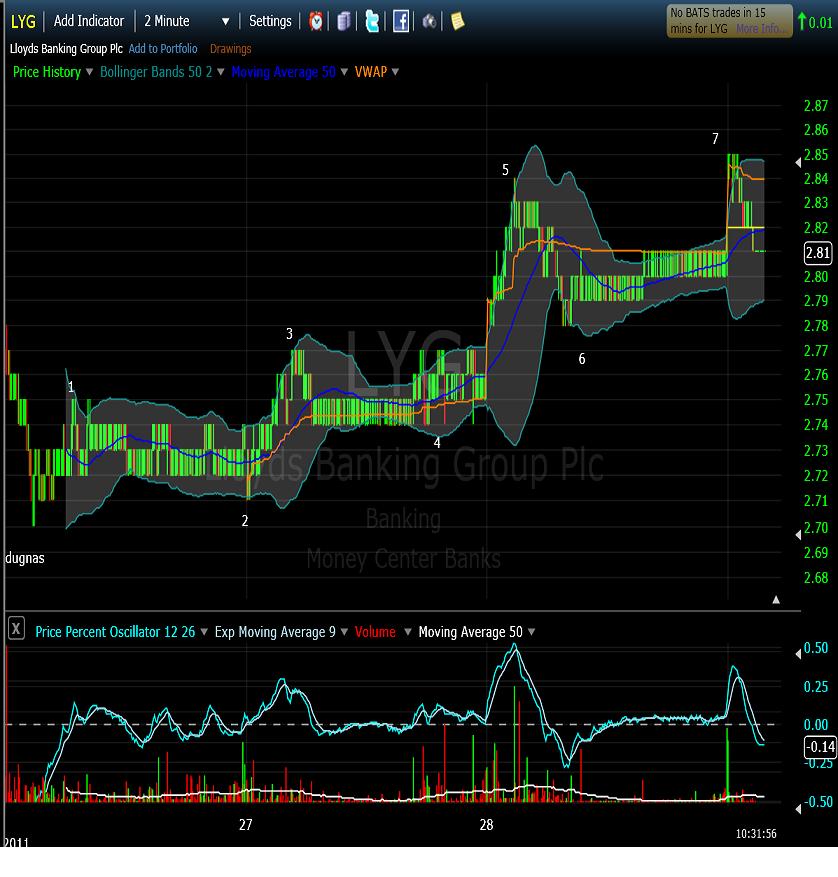Expand the Volume indicator arrow
Screen dimensions: 838x877
click(x=408, y=632)
